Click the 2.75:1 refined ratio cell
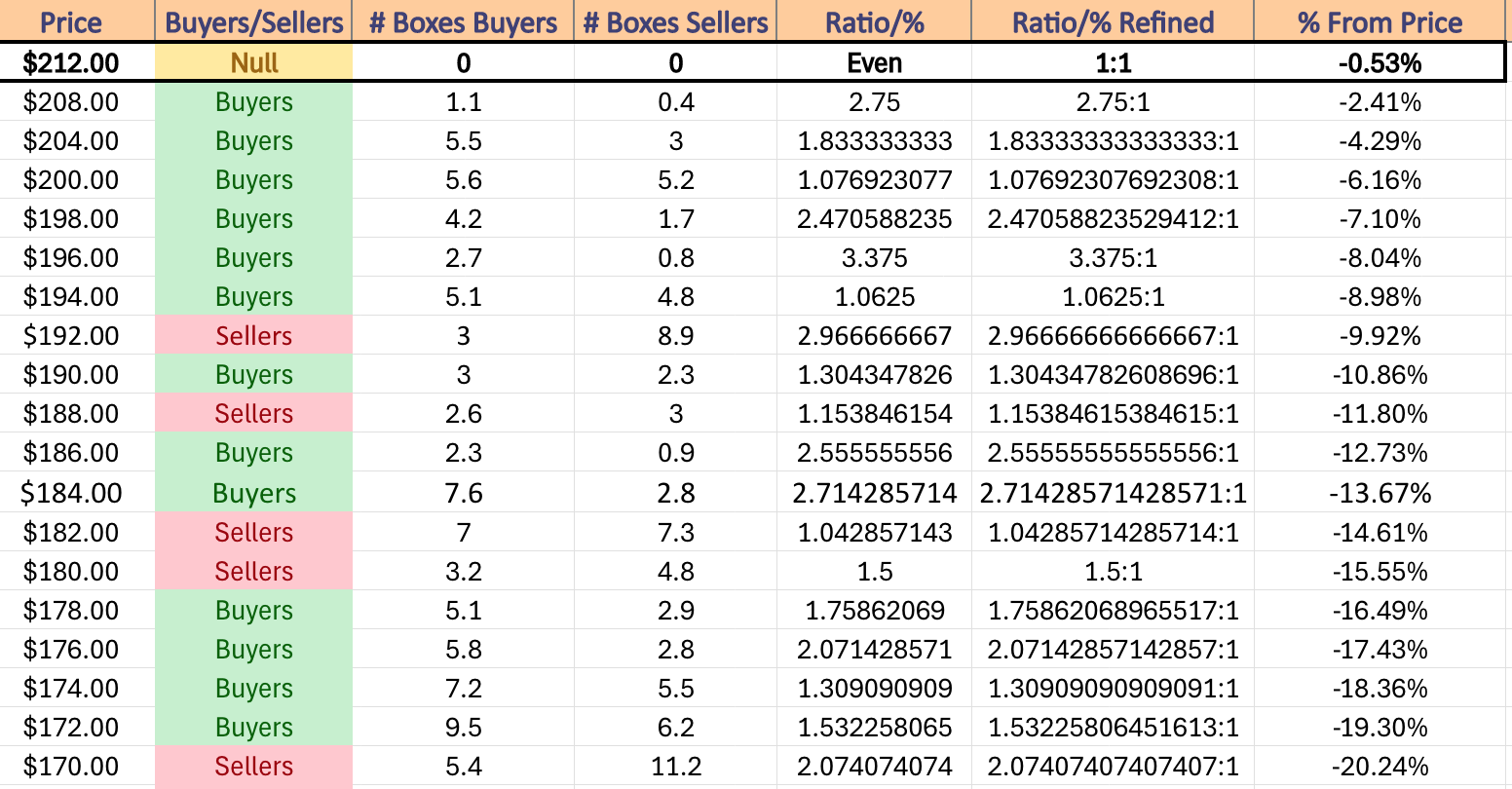Screen dimensions: 1512x789 coord(1114,101)
